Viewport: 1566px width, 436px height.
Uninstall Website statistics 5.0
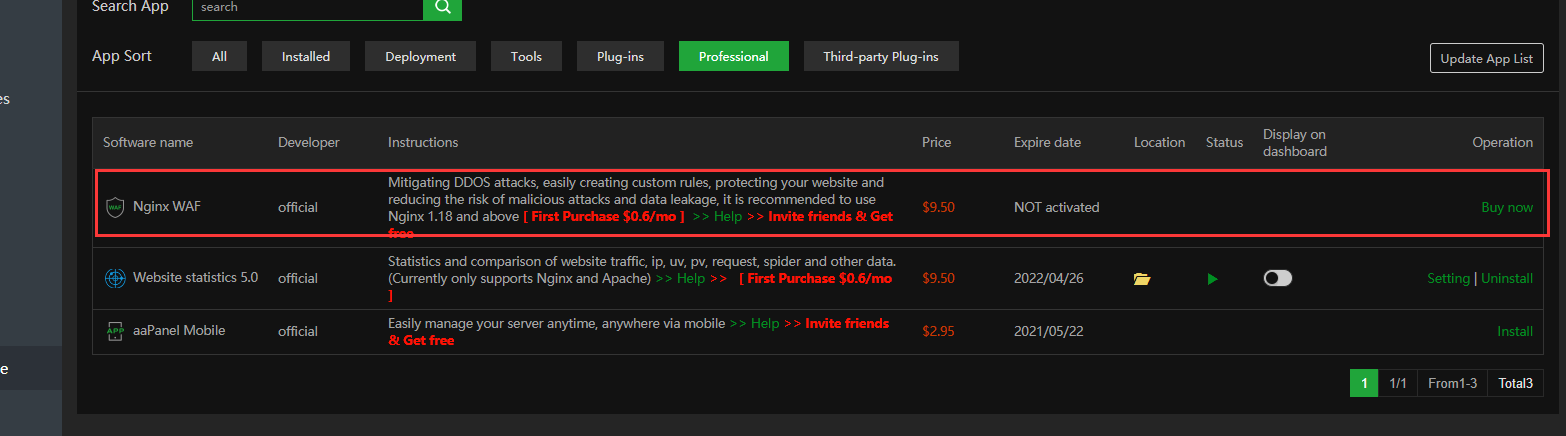(1507, 279)
